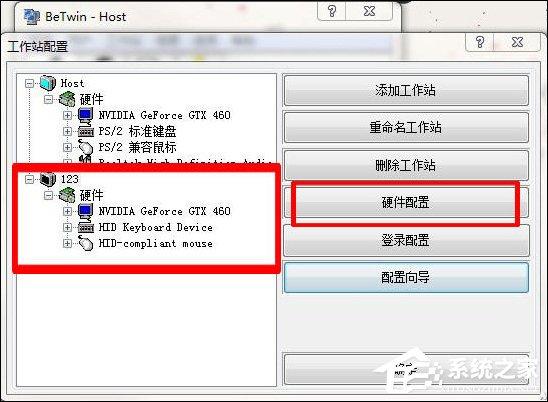Click the hardware chip icon under Host
Viewport: 548px width, 402px height.
pos(67,99)
